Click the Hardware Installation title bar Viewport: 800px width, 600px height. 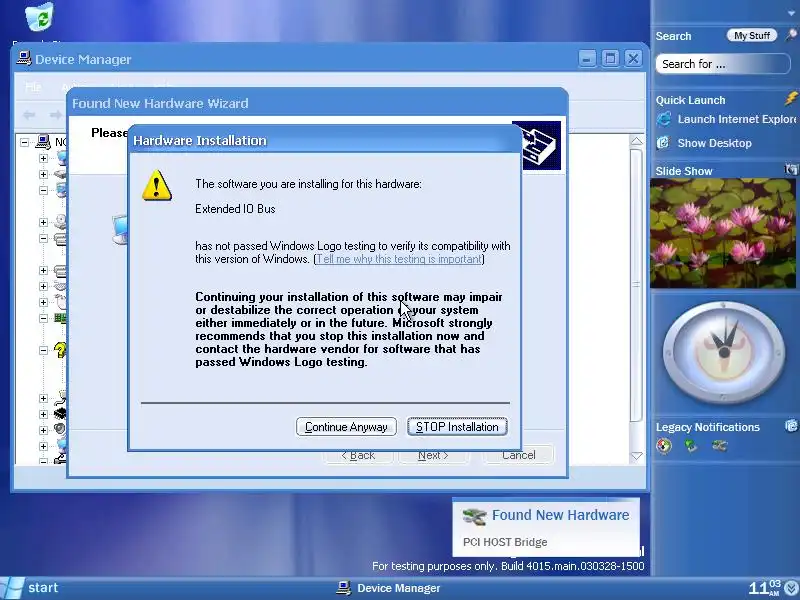324,140
